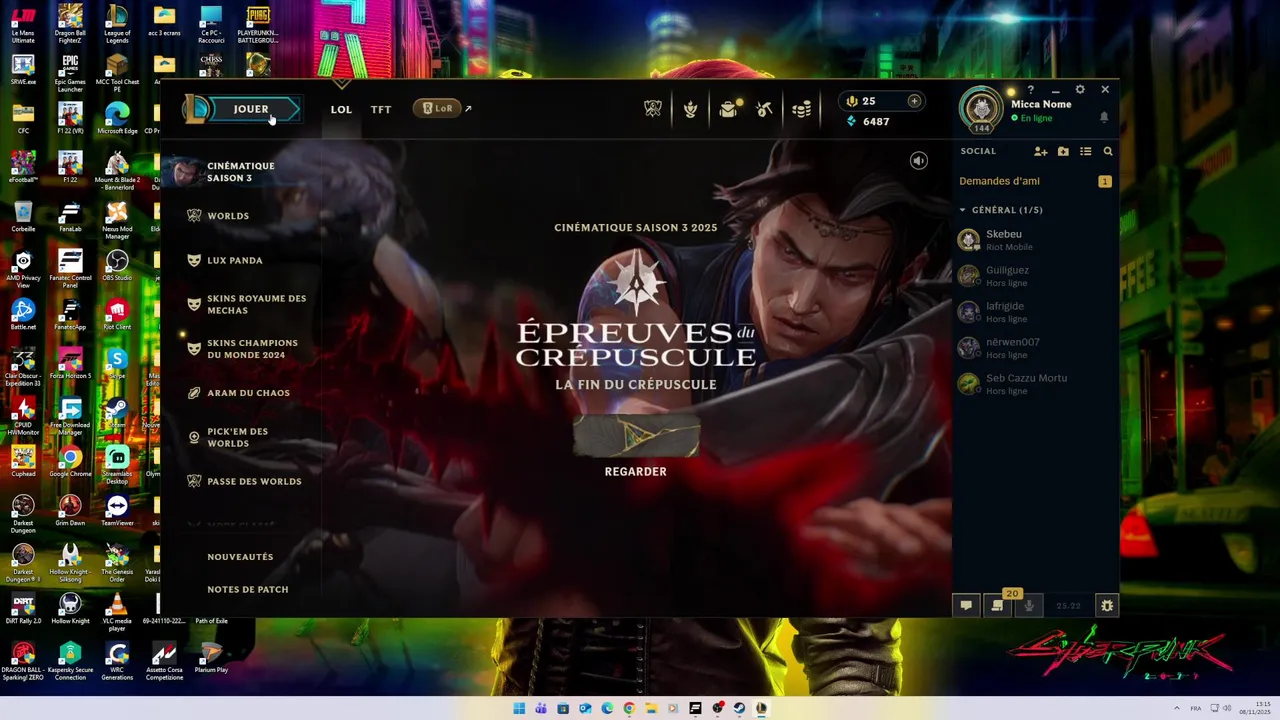1280x720 pixels.
Task: Open Hollow Knight - Silksong desktop shortcut
Action: coord(70,563)
